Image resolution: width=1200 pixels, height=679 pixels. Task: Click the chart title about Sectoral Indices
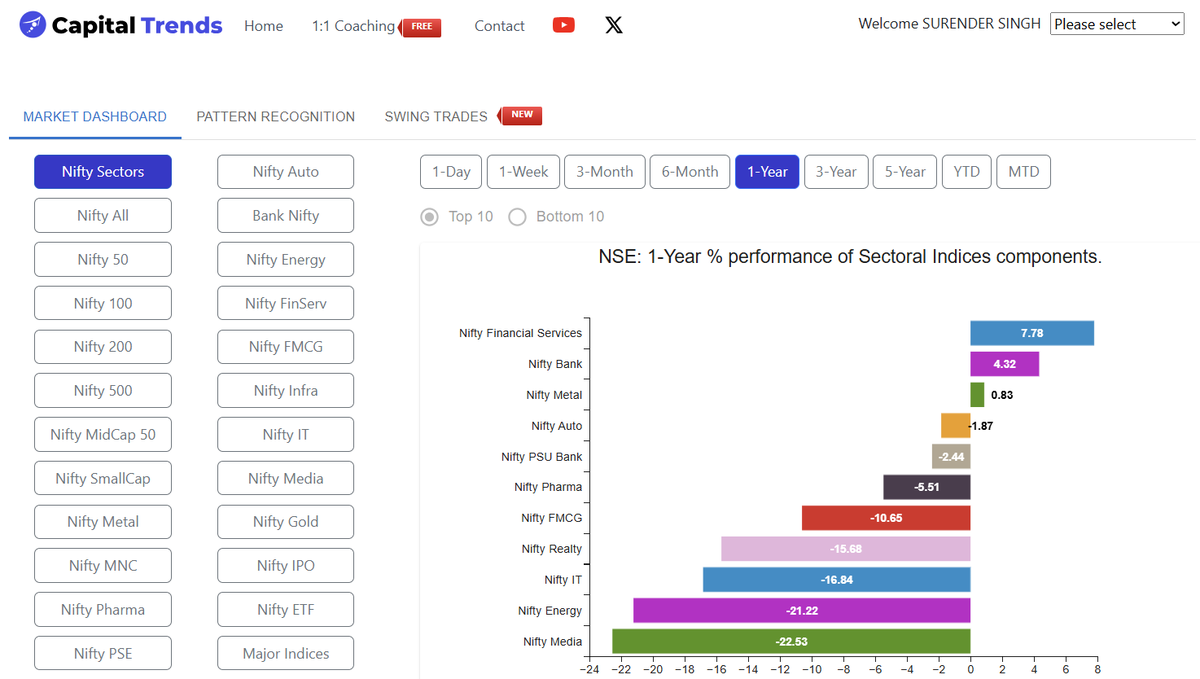click(850, 257)
